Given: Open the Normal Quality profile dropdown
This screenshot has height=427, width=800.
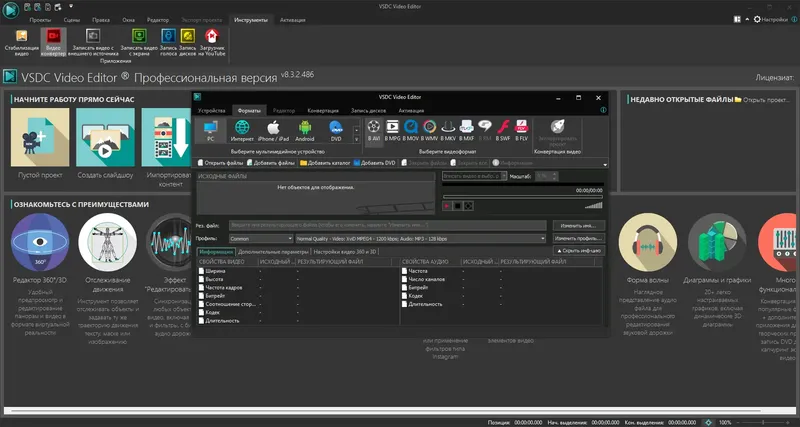Looking at the screenshot, I should click(x=421, y=238).
